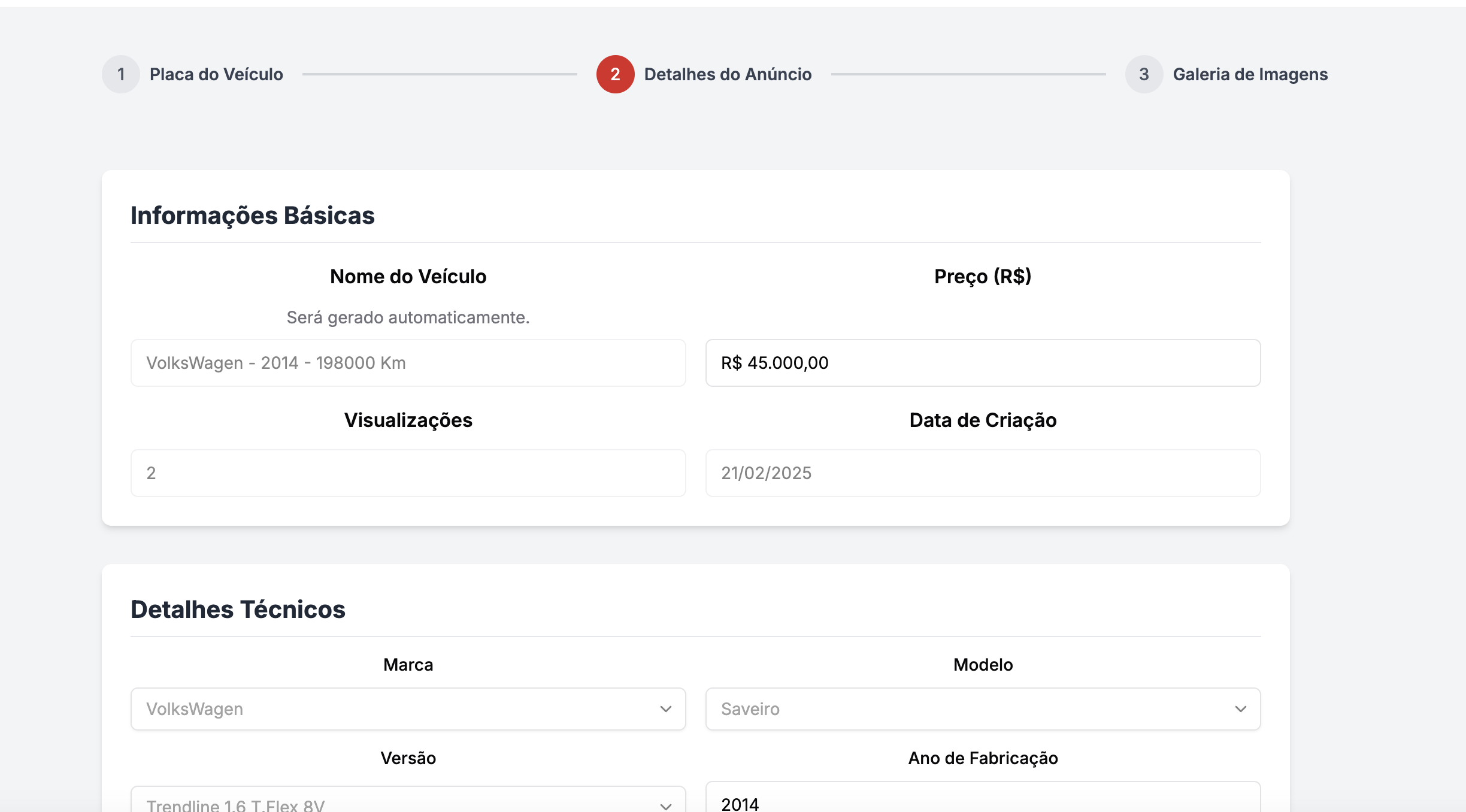The image size is (1466, 812).
Task: Click the Versão dropdown chevron arrow
Action: pos(665,805)
